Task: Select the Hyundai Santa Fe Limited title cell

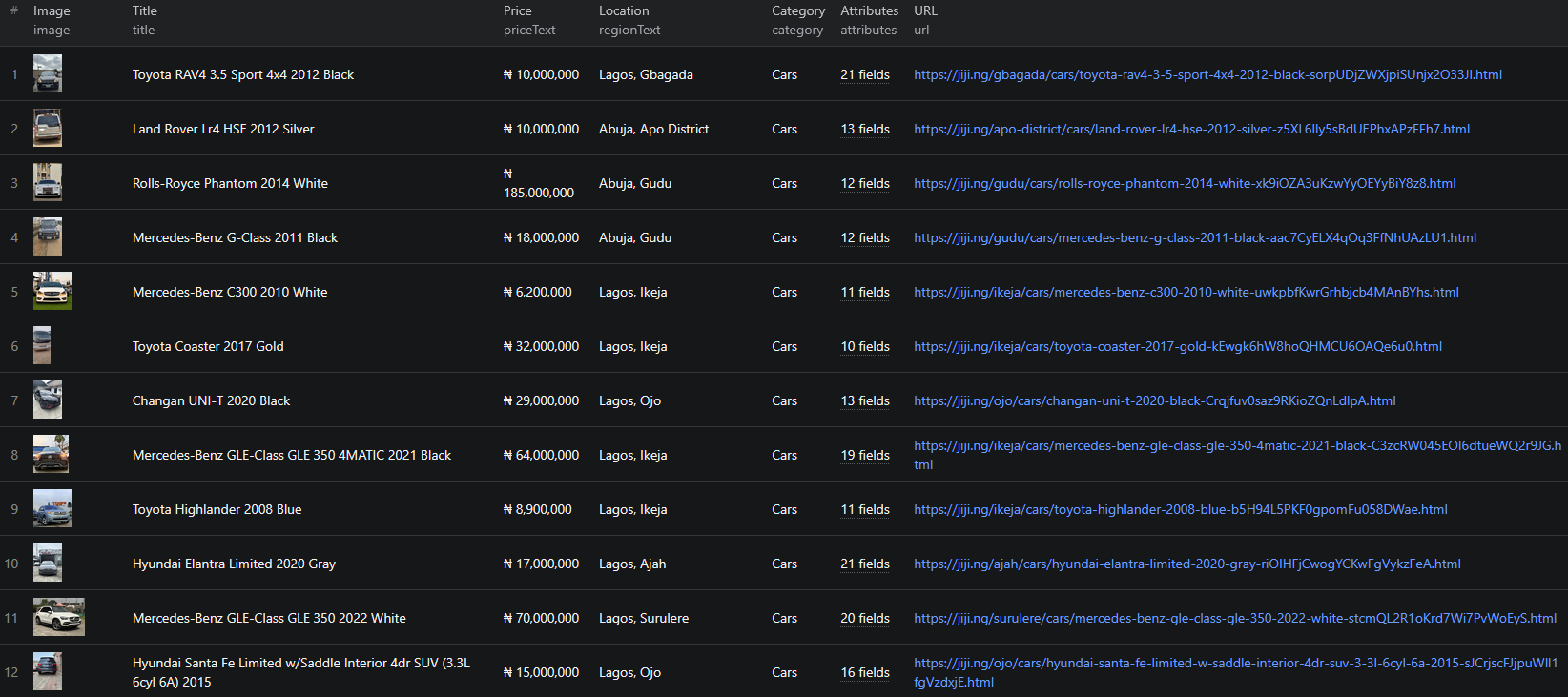Action: (301, 672)
